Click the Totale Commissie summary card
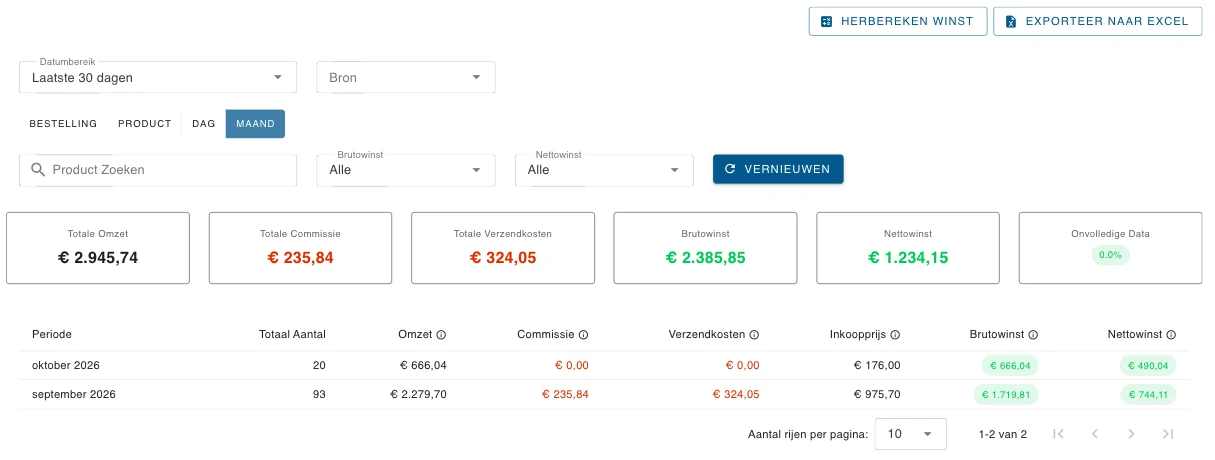Viewport: 1215px width, 460px height. pos(300,248)
